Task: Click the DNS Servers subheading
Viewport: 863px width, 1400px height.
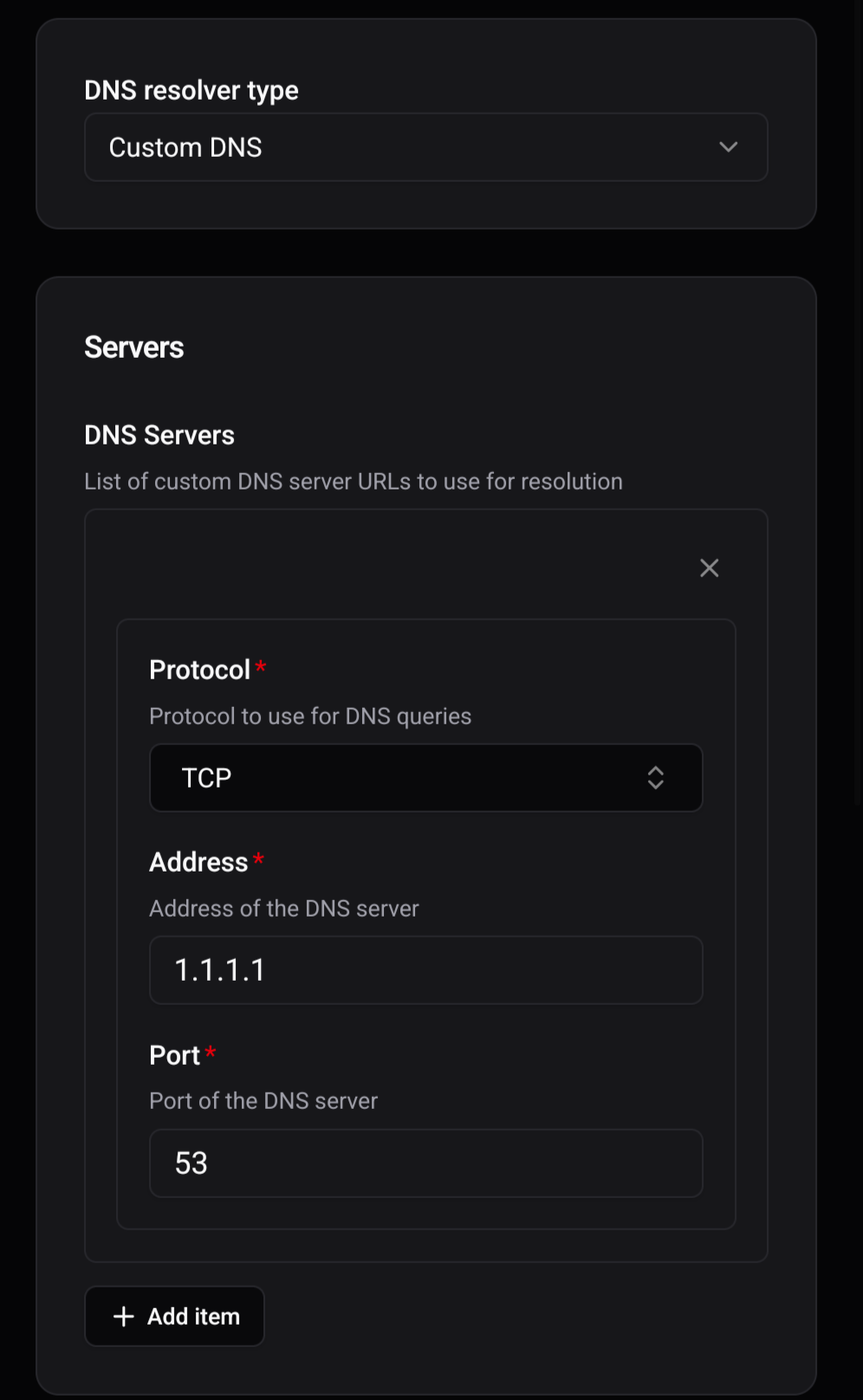Action: [159, 435]
